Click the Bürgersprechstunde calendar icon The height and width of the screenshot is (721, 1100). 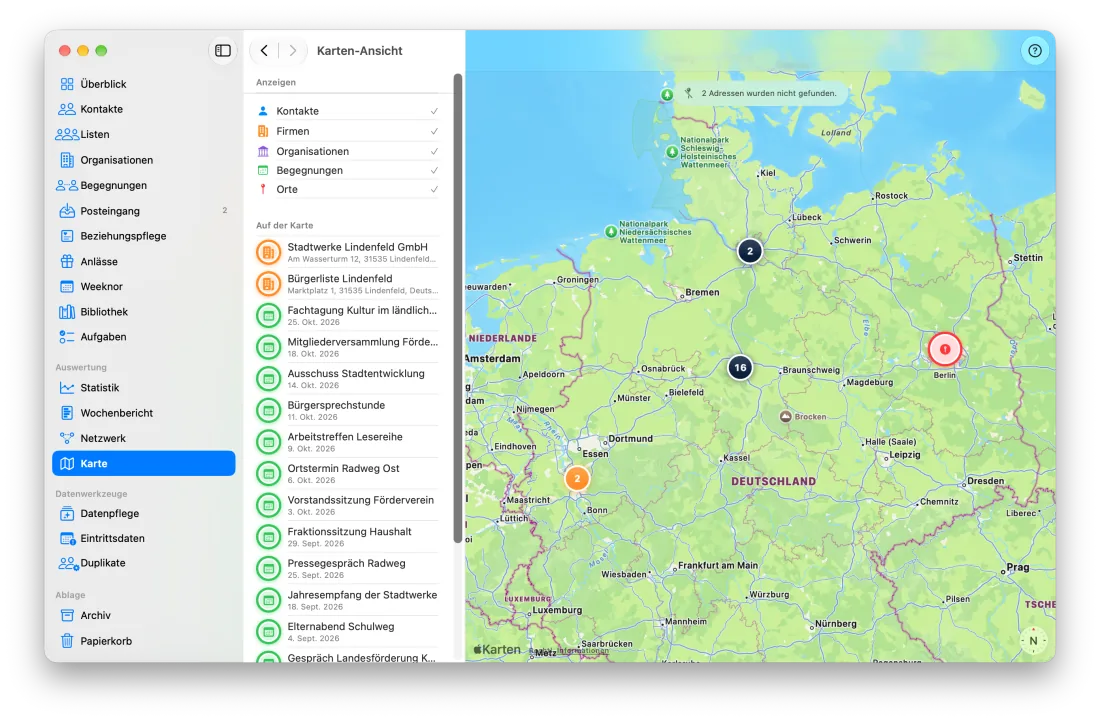268,410
